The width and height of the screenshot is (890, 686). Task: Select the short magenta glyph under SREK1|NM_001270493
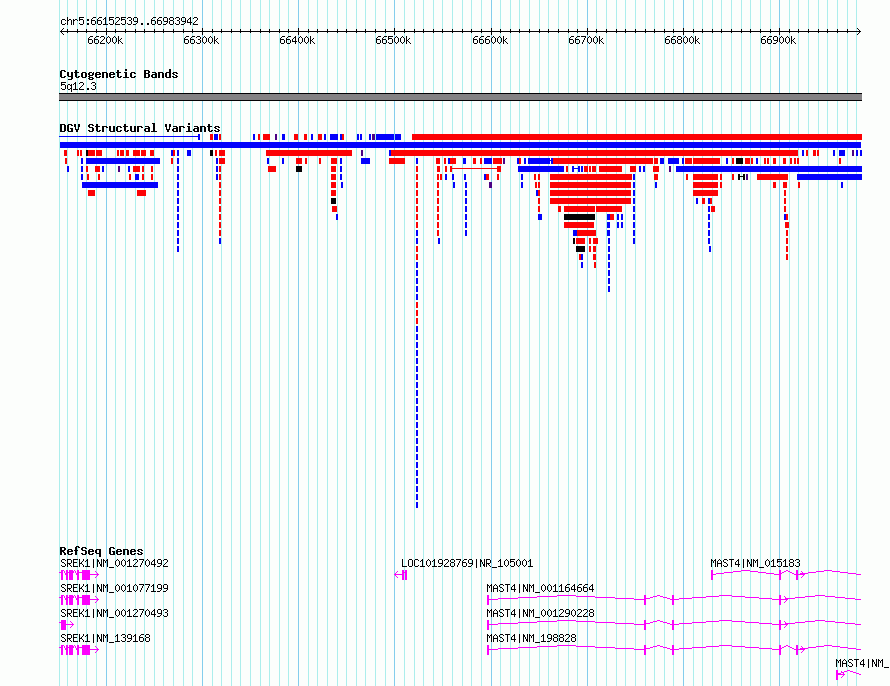click(66, 625)
